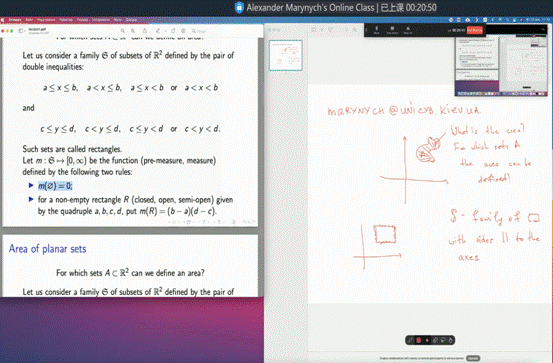Select the red pen tool in whiteboard toolbar
Image resolution: width=553 pixels, height=363 pixels.
click(419, 340)
